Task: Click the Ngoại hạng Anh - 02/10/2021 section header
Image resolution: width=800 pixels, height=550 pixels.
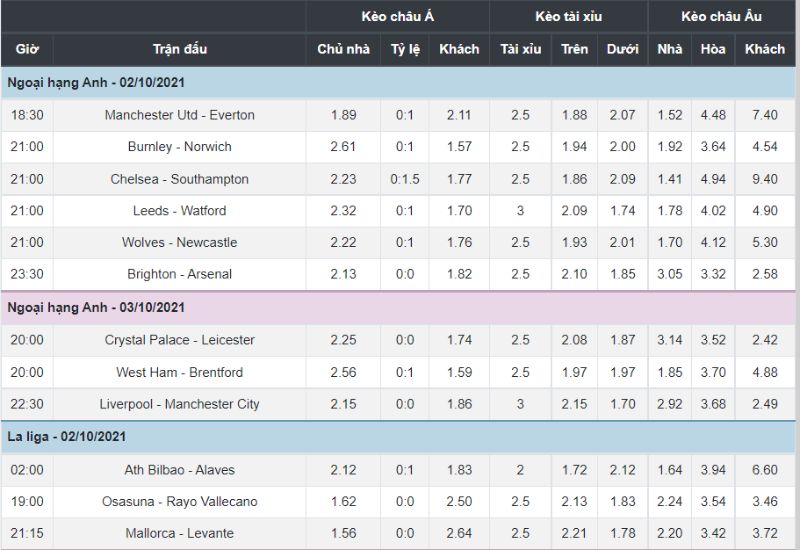Action: [95, 82]
